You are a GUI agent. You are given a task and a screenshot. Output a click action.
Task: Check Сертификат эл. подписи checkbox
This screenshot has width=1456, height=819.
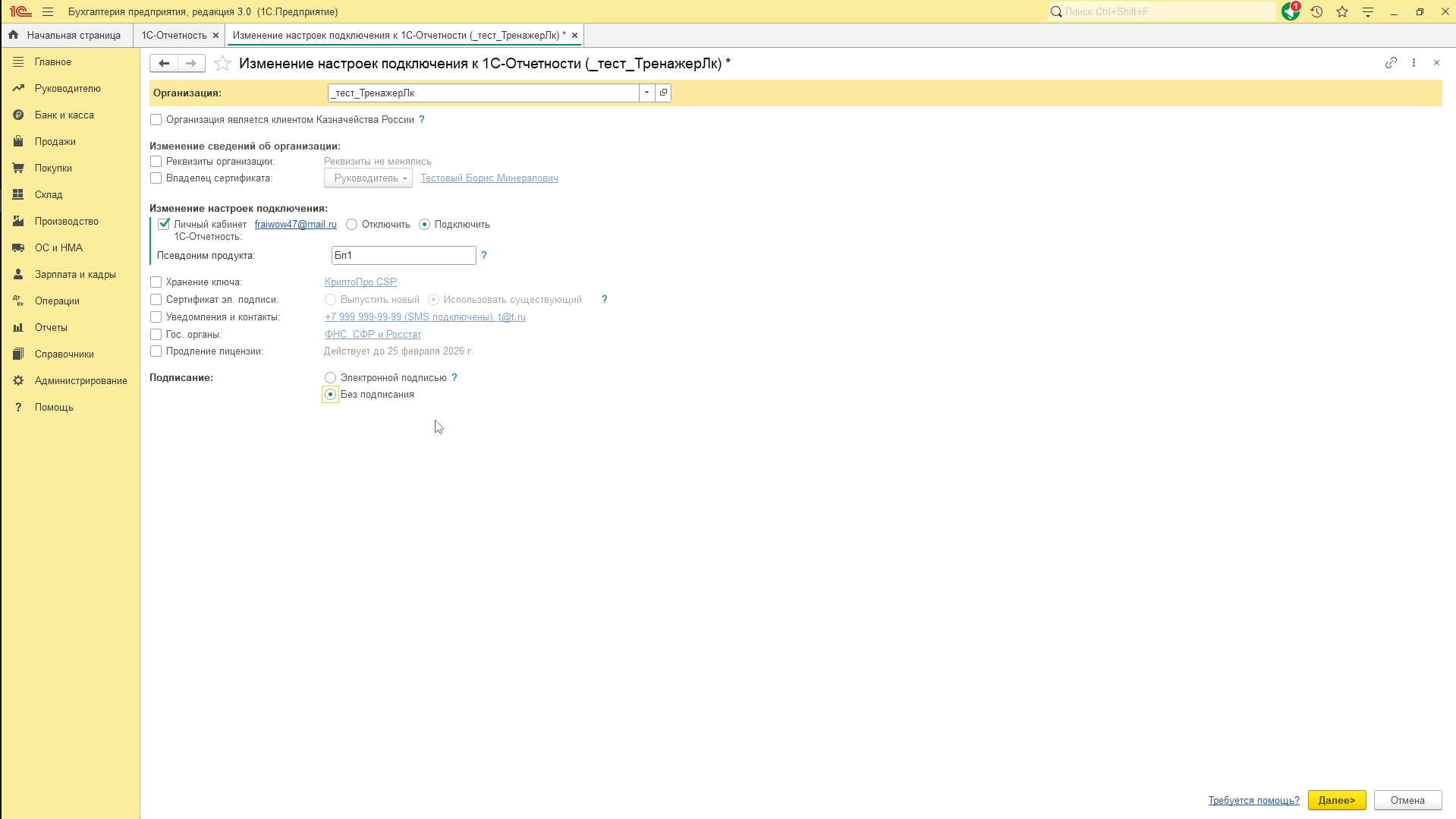tap(156, 300)
